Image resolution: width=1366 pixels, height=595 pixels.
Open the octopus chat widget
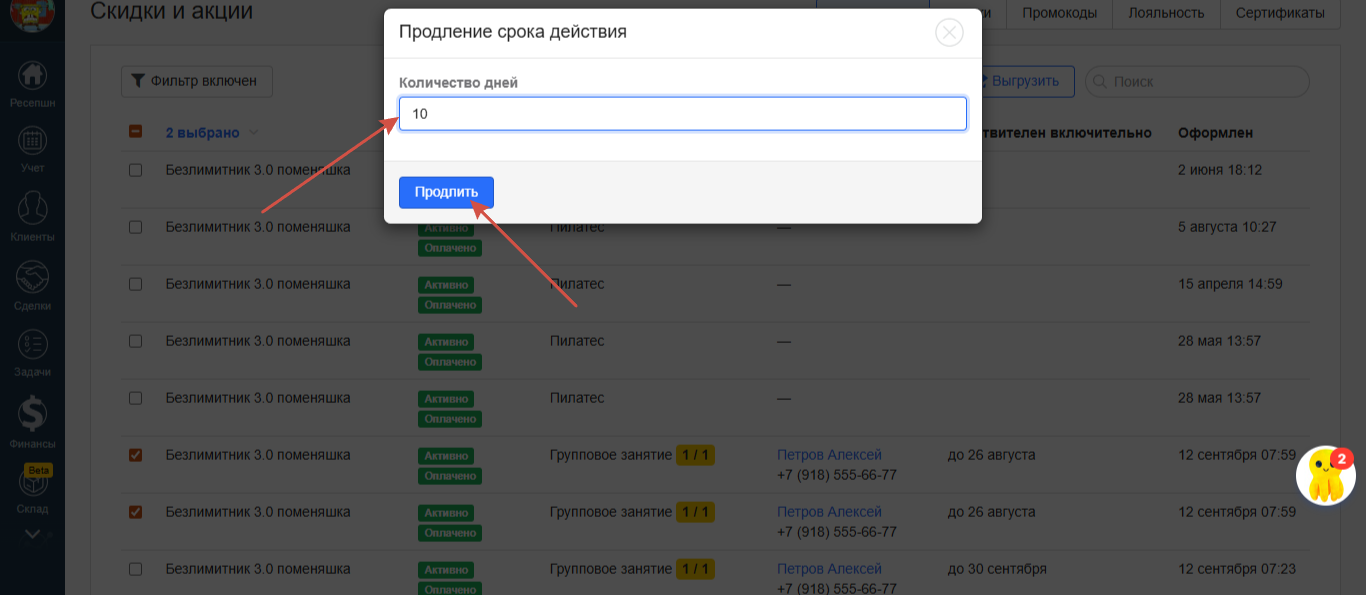(1324, 476)
